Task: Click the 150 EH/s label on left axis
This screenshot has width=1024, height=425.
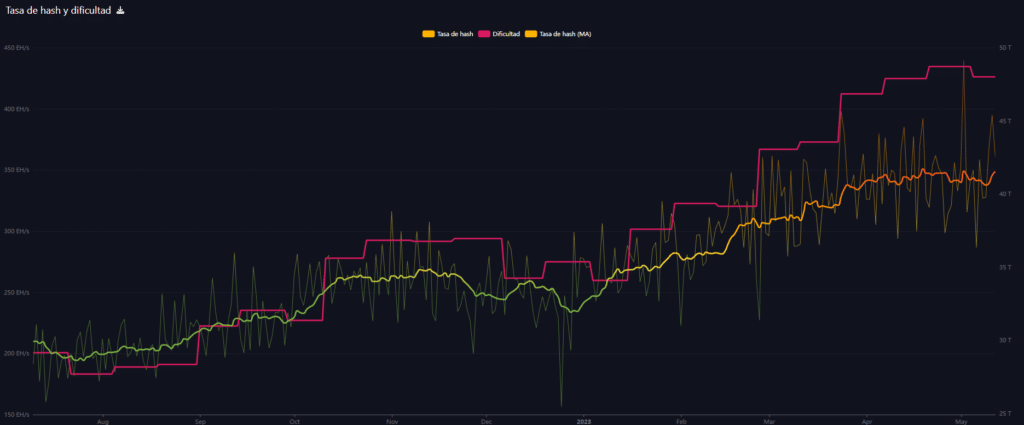Action: coord(17,414)
